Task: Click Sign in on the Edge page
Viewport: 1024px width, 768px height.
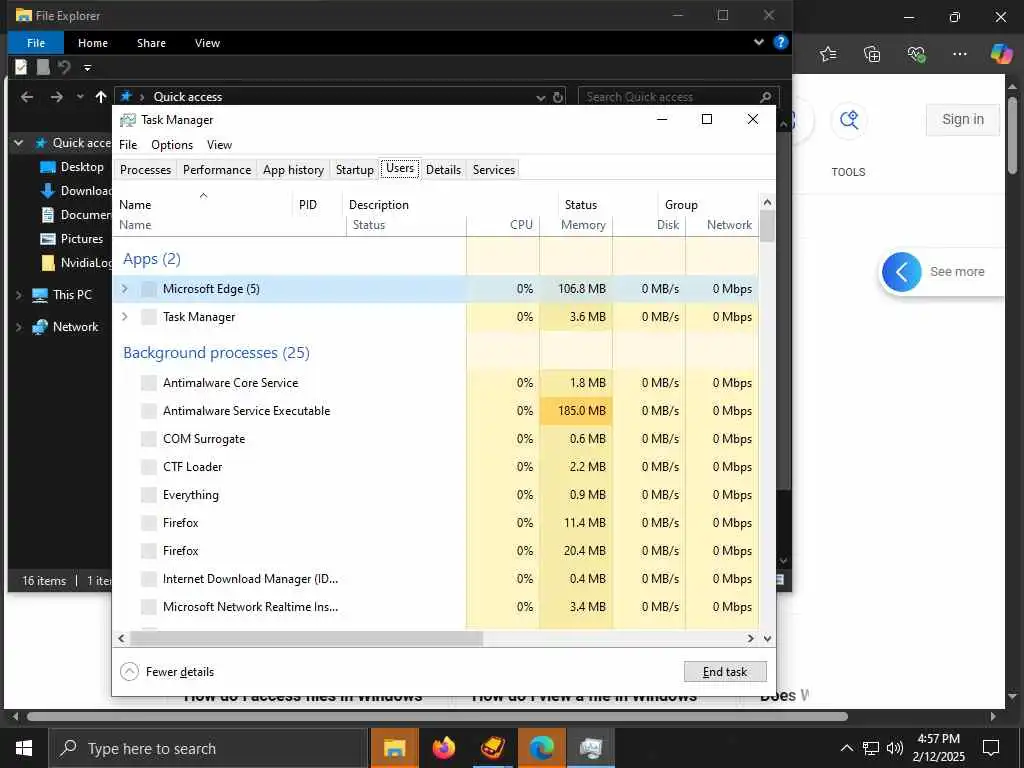Action: (x=963, y=120)
